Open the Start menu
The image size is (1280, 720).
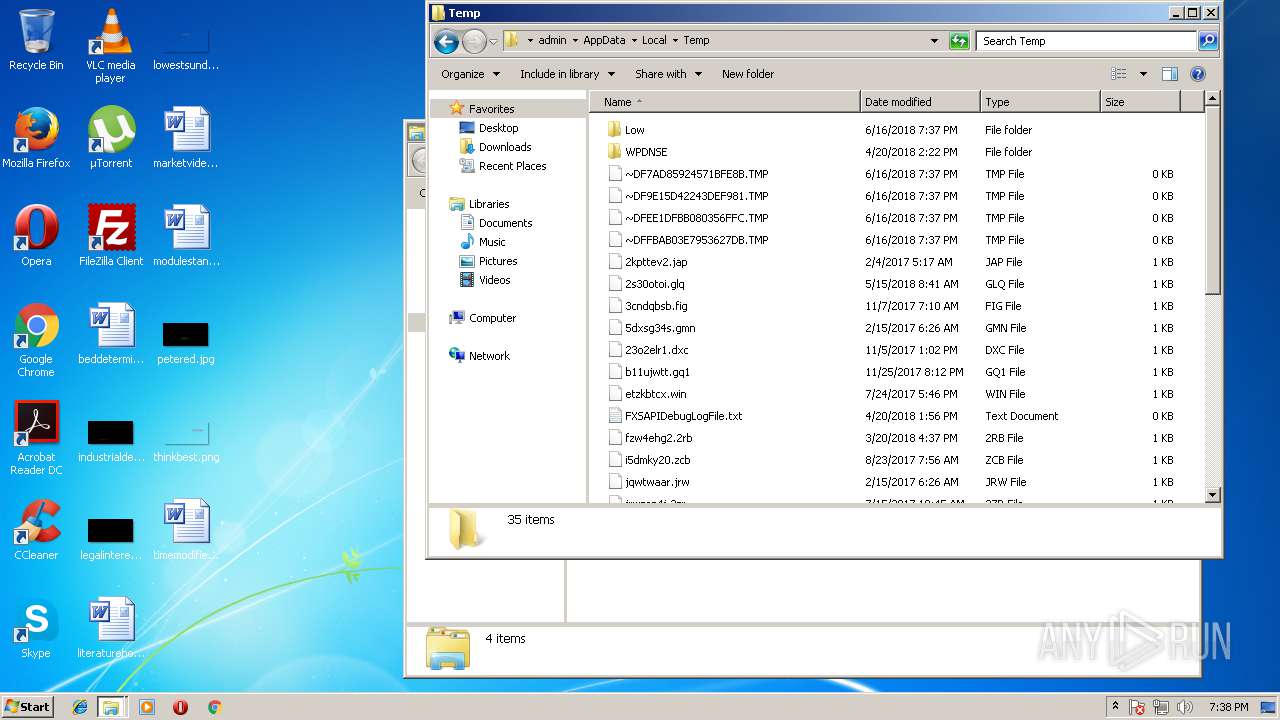(x=28, y=707)
